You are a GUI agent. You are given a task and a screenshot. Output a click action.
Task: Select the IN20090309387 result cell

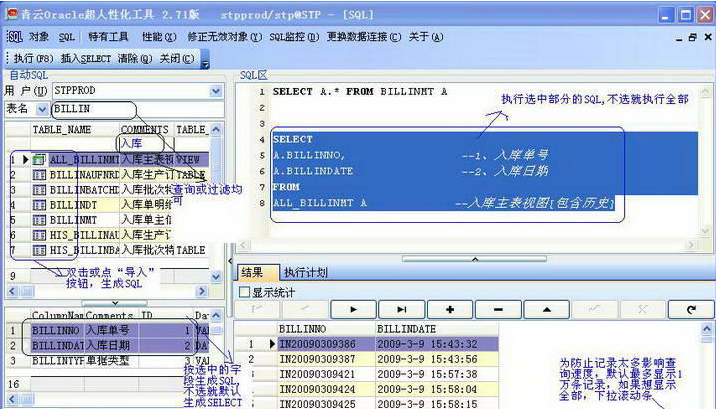click(x=326, y=359)
